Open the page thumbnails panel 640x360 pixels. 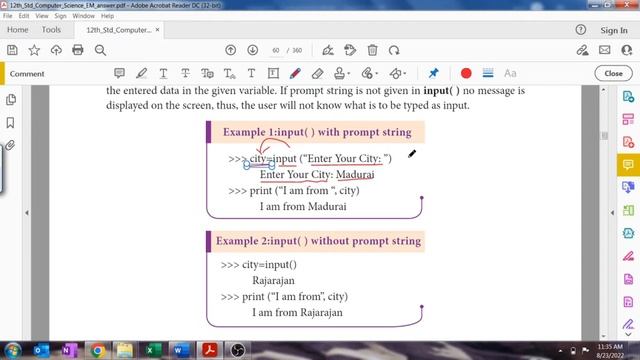pos(11,100)
